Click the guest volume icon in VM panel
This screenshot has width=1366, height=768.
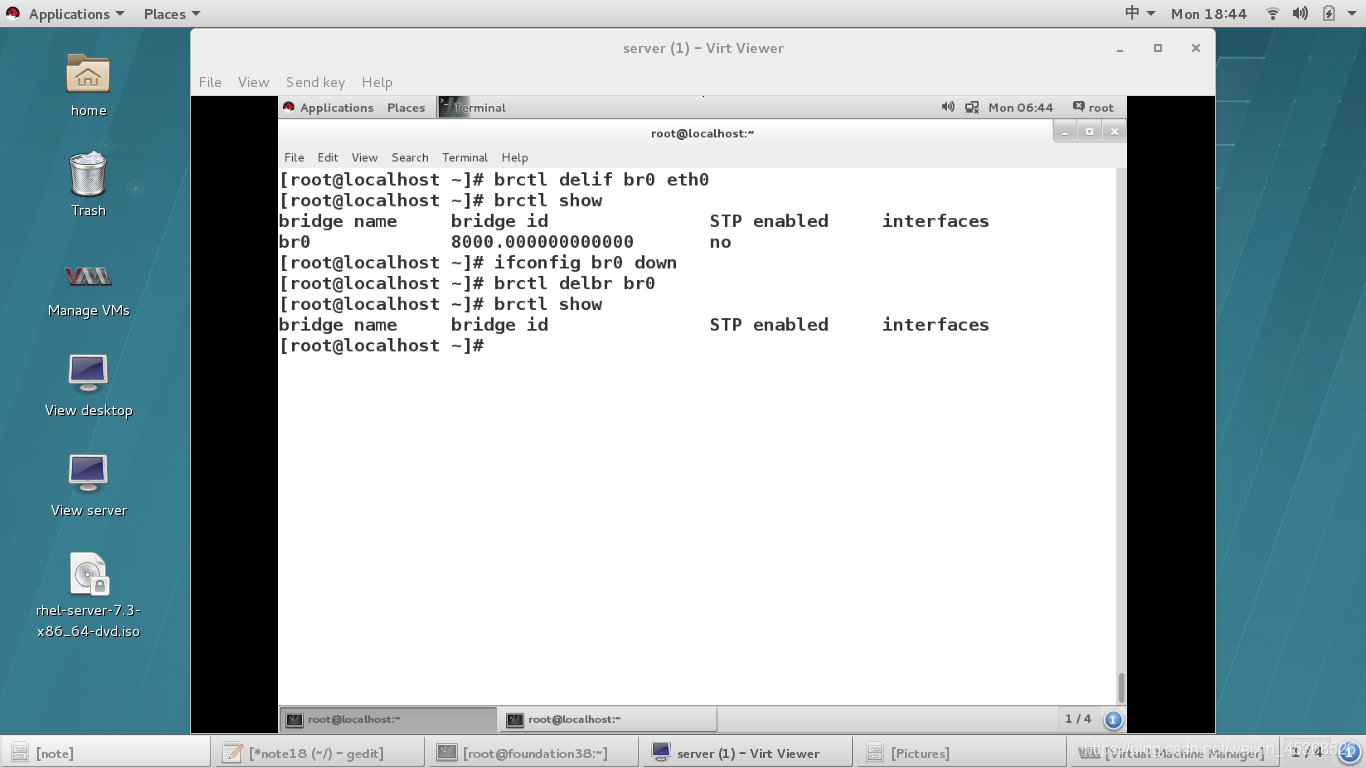[948, 107]
